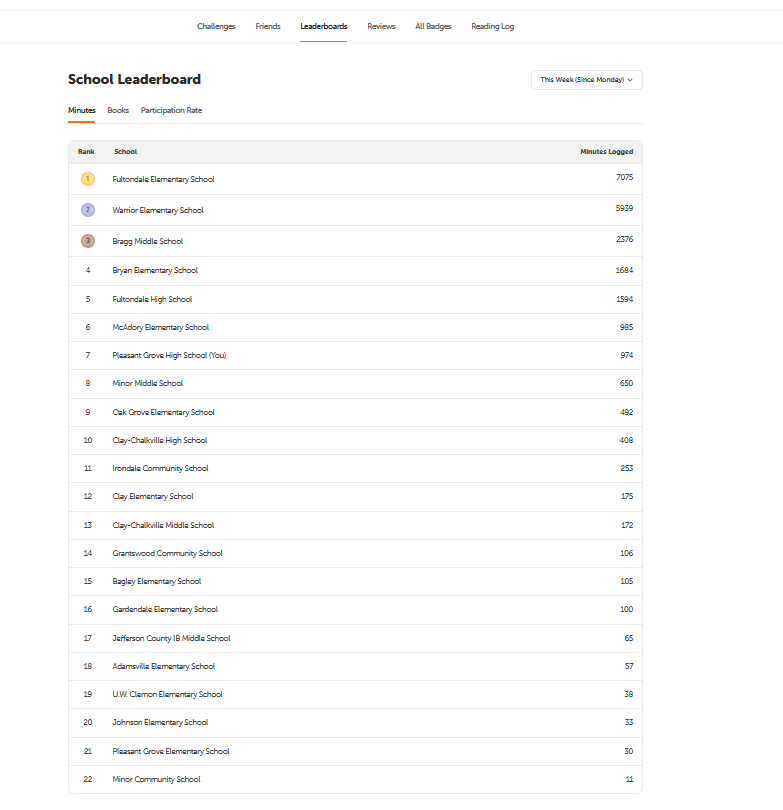Click the Rank column header

86,152
